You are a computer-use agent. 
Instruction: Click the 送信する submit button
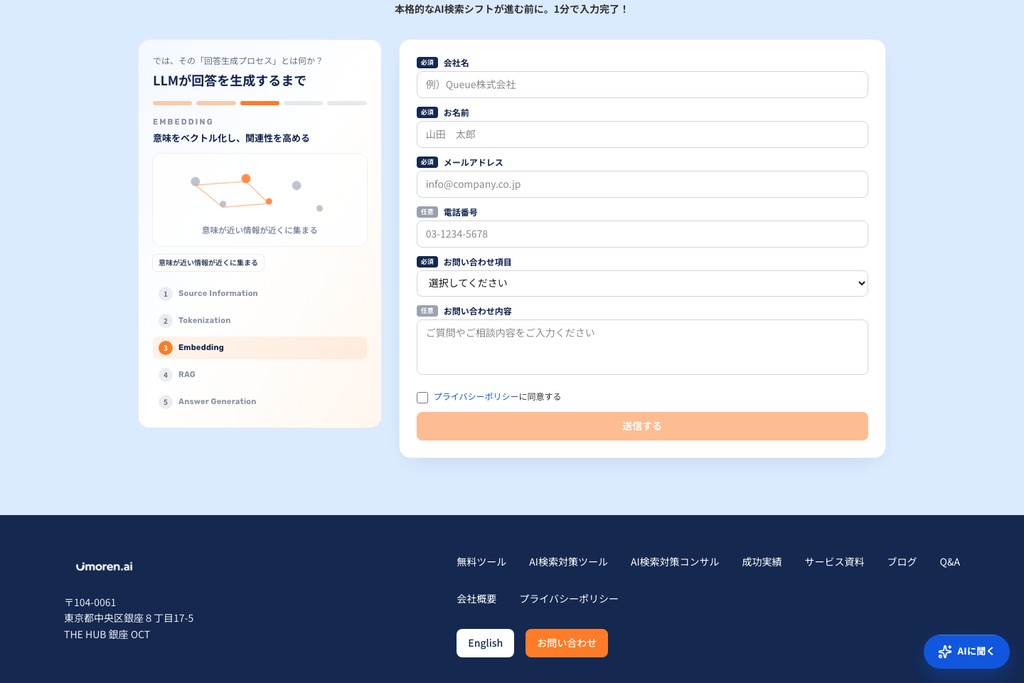point(642,426)
